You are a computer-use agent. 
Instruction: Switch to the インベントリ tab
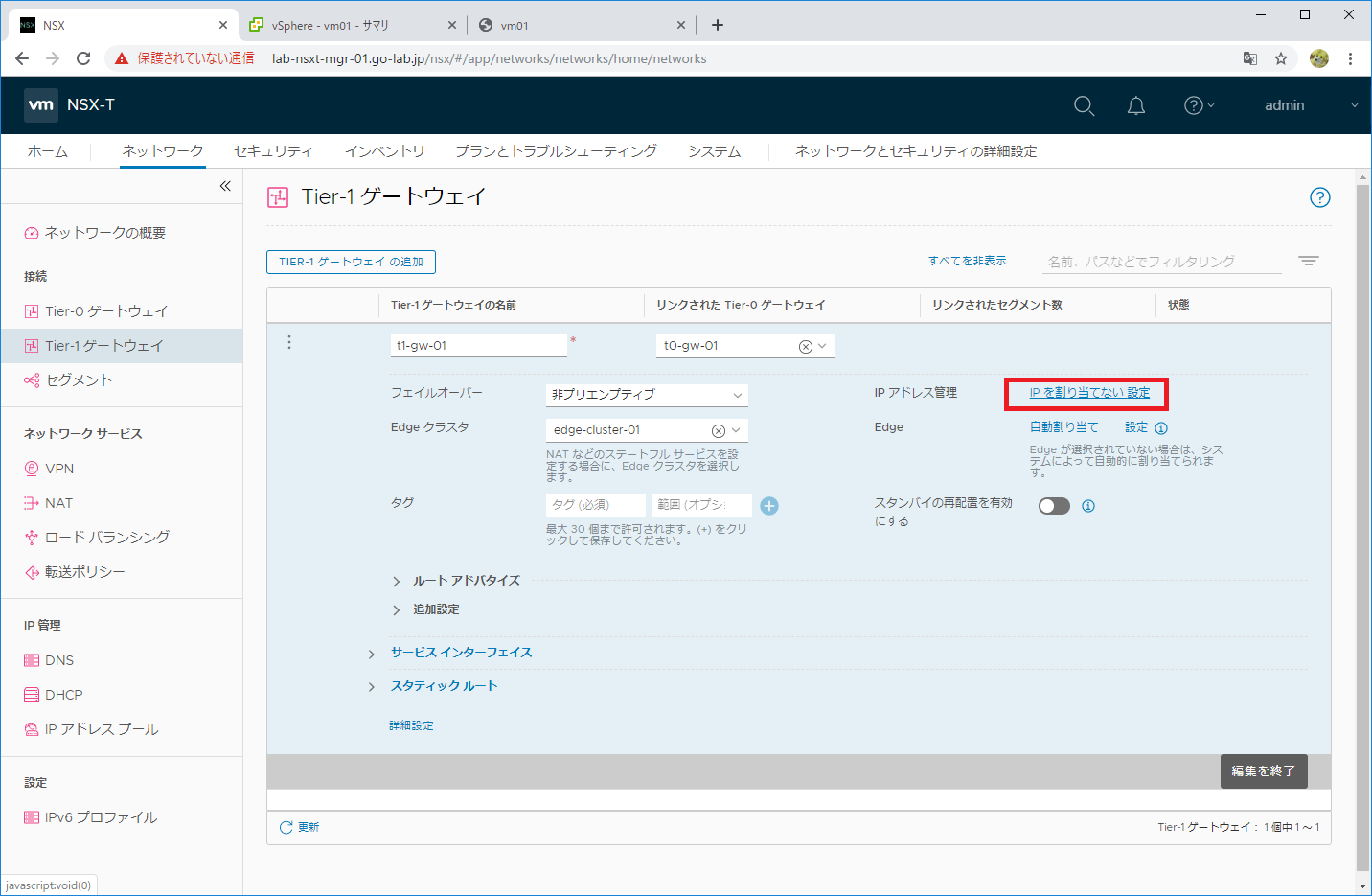click(384, 151)
